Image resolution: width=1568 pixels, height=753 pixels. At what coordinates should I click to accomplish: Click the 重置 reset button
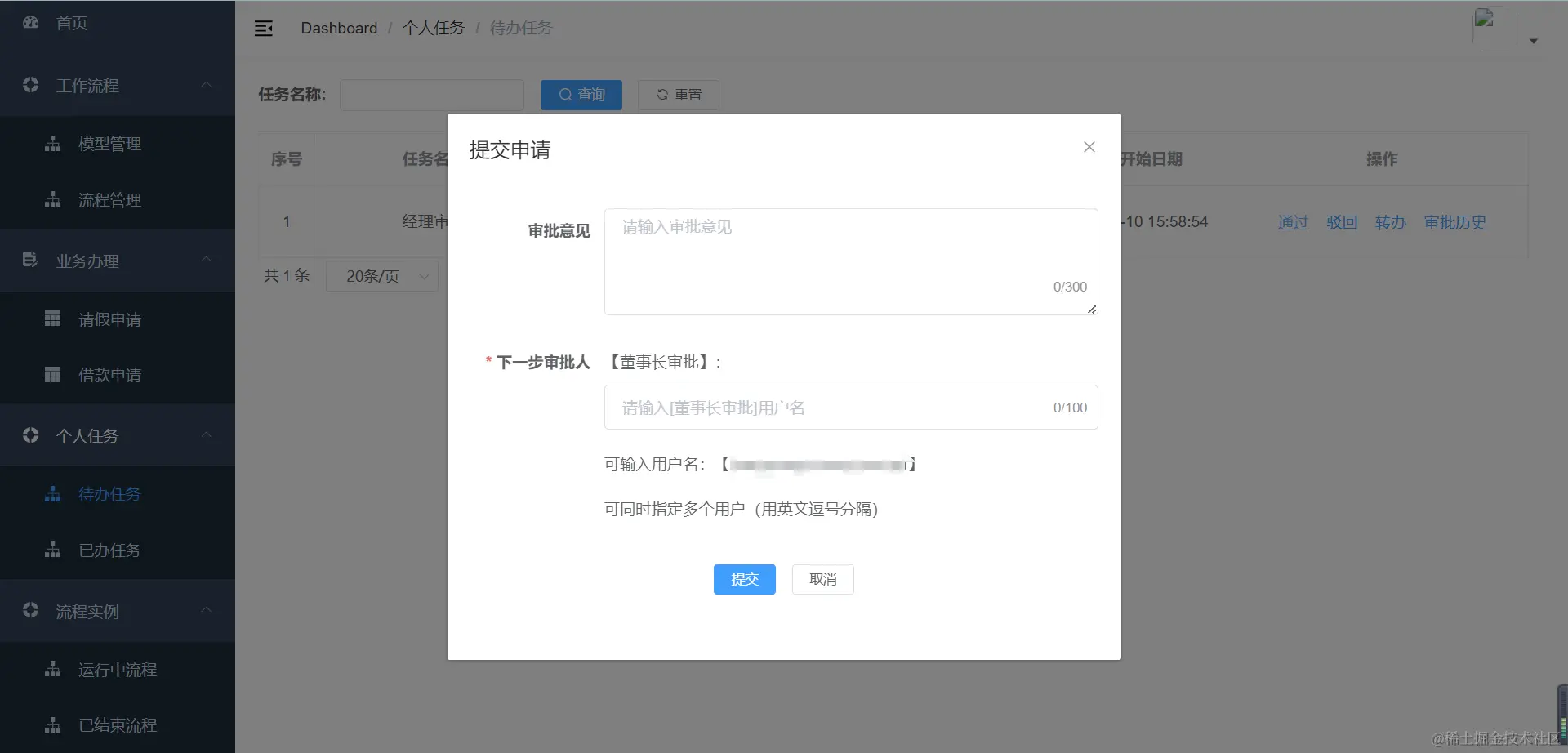(x=679, y=95)
